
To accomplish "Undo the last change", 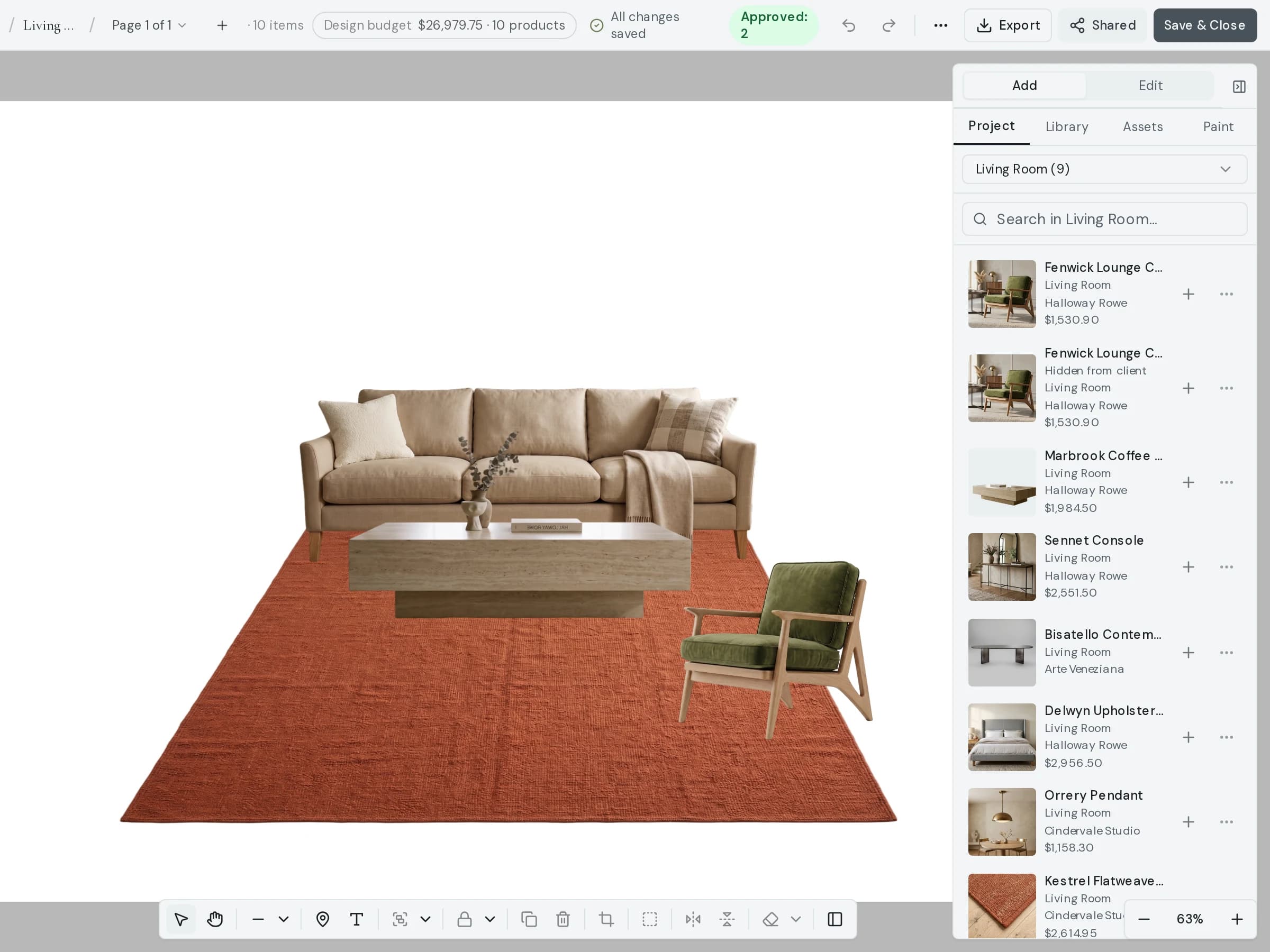I will pos(849,25).
